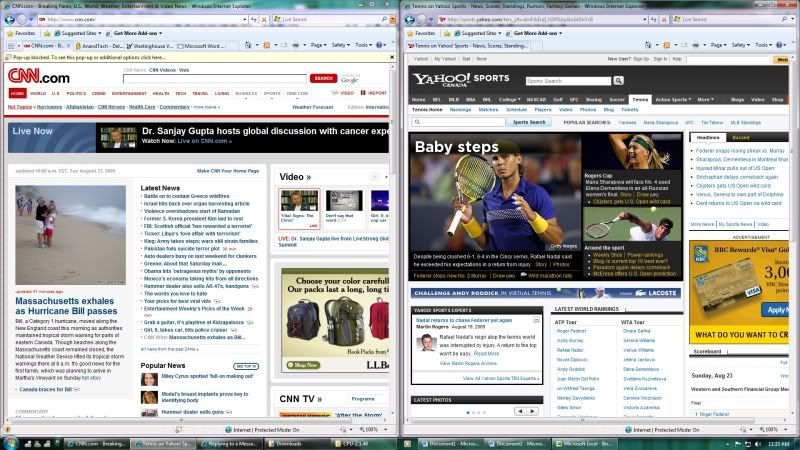800x450 pixels.
Task: Go back in the Yahoo Sports window
Action: pyautogui.click(x=409, y=20)
